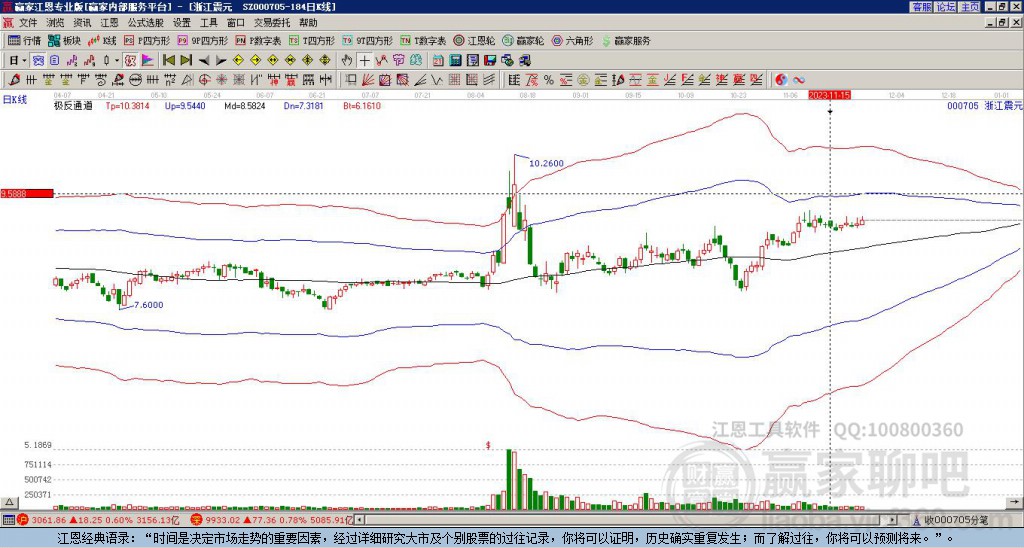Jump to first bar icon
The width and height of the screenshot is (1024, 548).
[x=168, y=61]
